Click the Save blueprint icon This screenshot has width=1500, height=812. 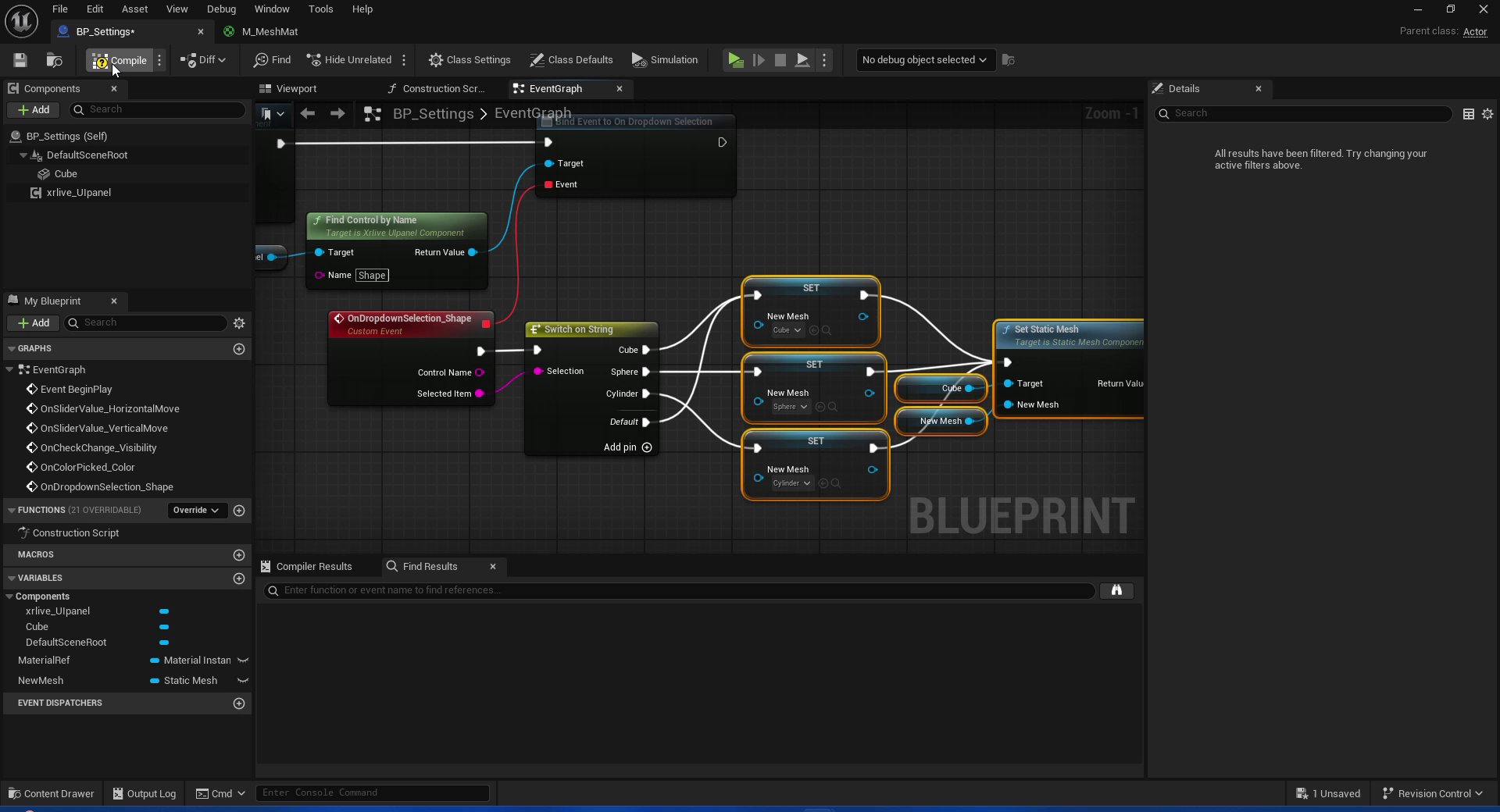(20, 60)
